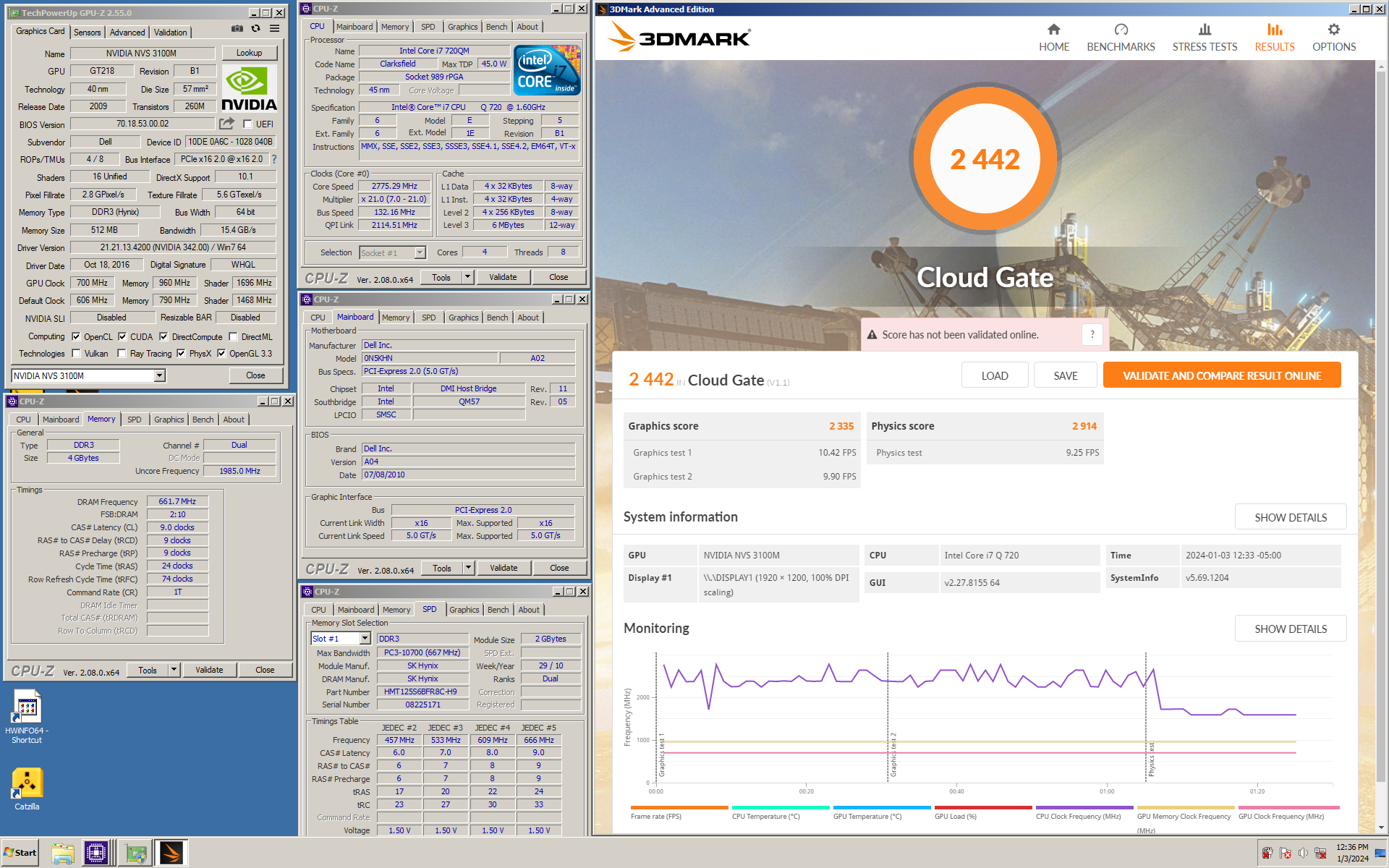The height and width of the screenshot is (868, 1389).
Task: Open the NVIDIA NVS 3100M GPU selector dropdown
Action: pyautogui.click(x=159, y=375)
